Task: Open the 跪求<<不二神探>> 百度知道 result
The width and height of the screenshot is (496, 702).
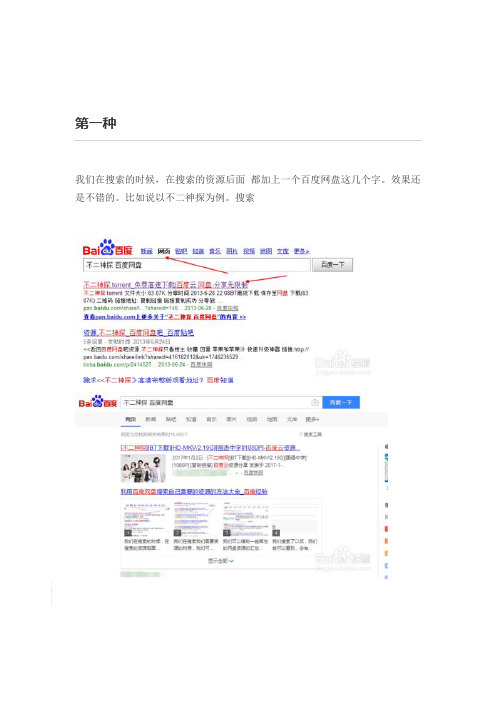Action: pyautogui.click(x=158, y=380)
